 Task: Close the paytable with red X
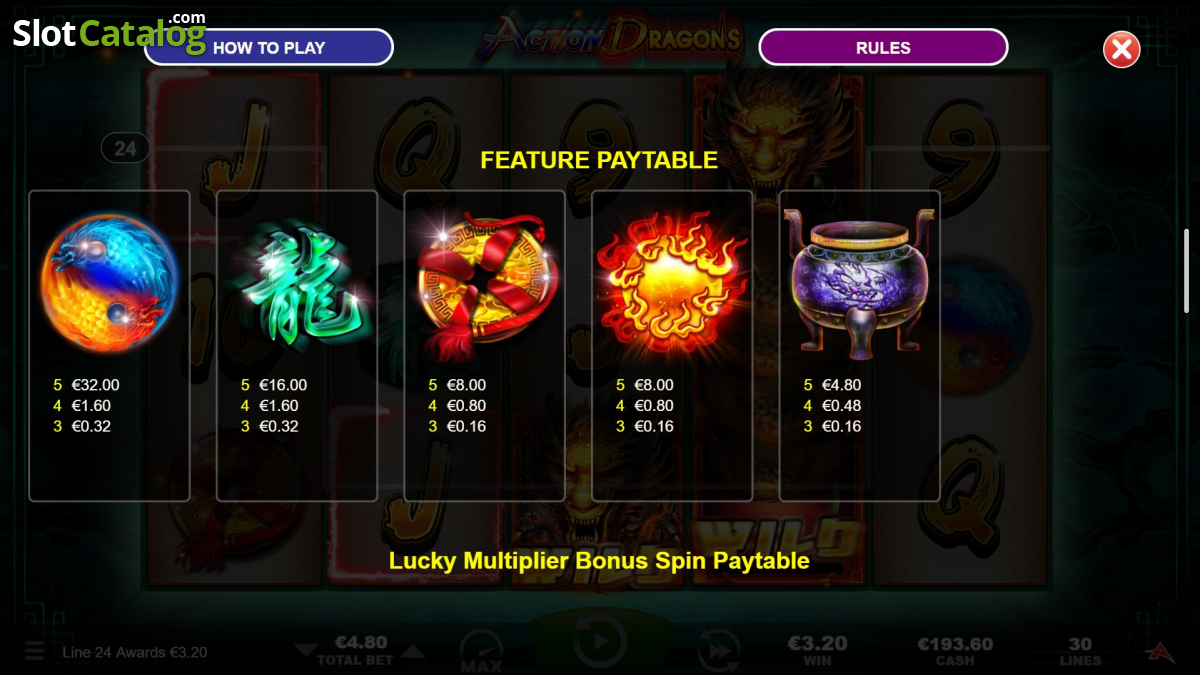point(1121,49)
